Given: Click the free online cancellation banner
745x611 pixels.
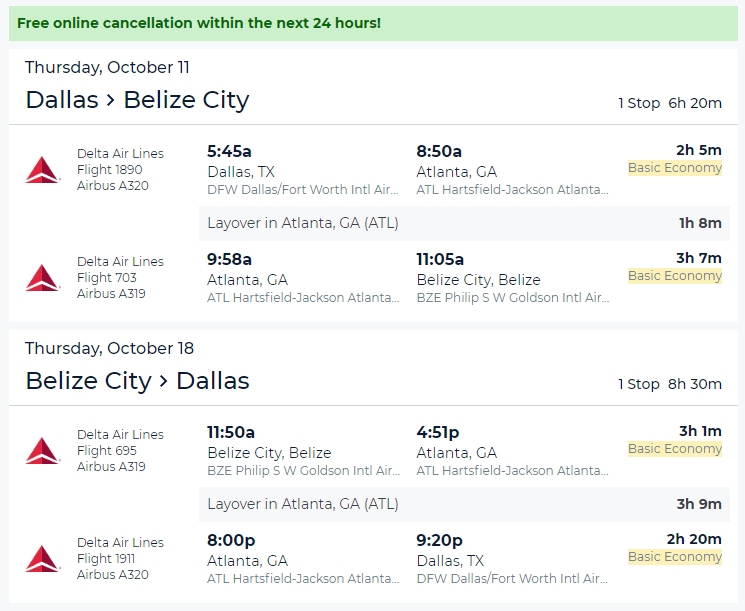Looking at the screenshot, I should [x=373, y=23].
